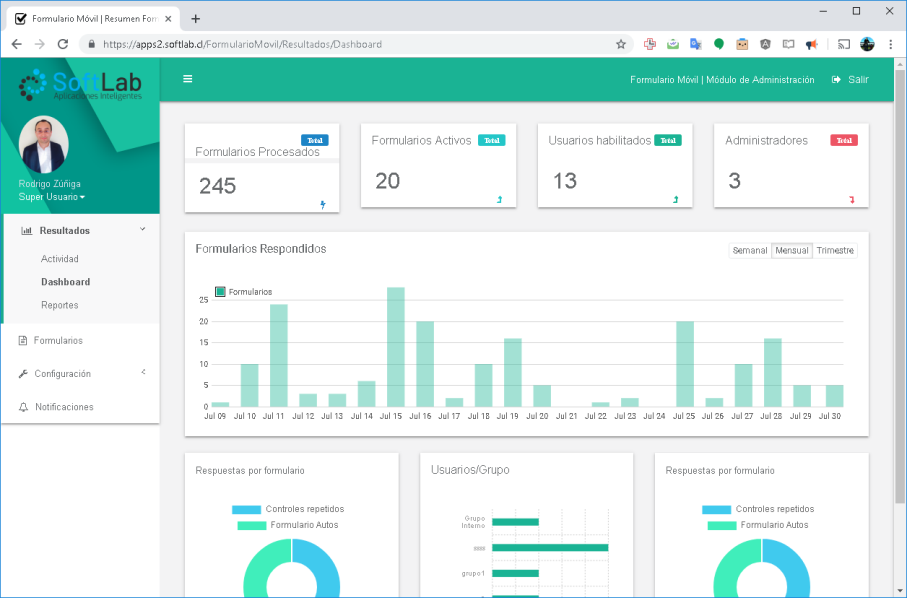Open the Chrome three-dot menu
Screen dimensions: 907x598
890,44
